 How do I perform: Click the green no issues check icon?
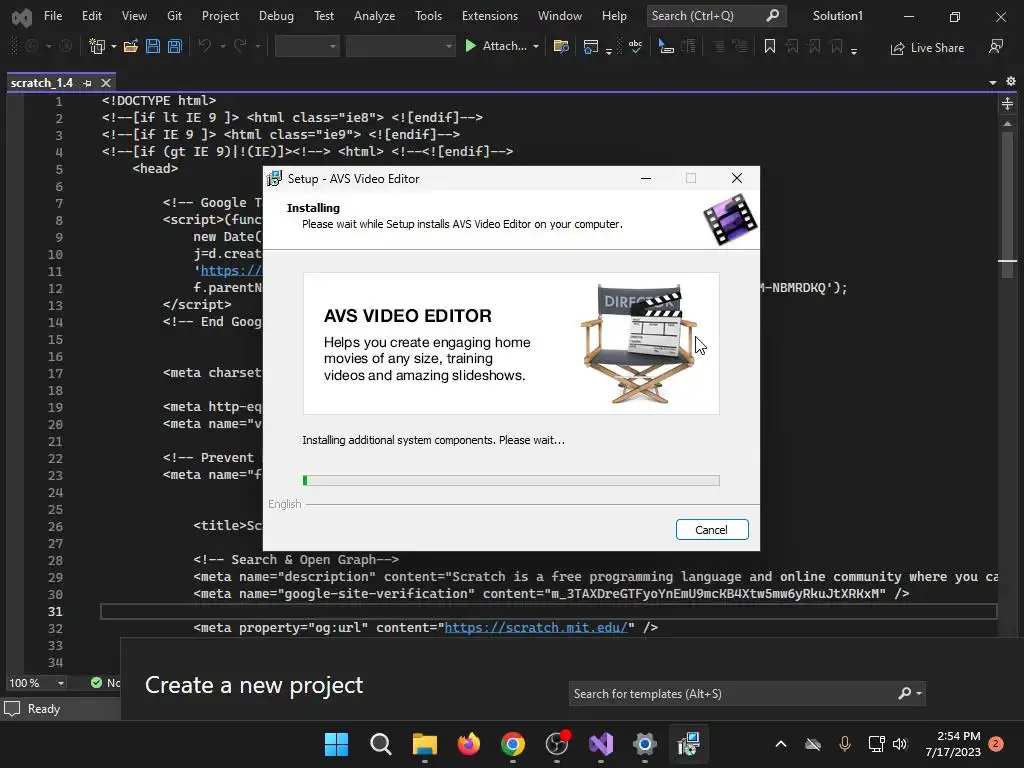97,682
